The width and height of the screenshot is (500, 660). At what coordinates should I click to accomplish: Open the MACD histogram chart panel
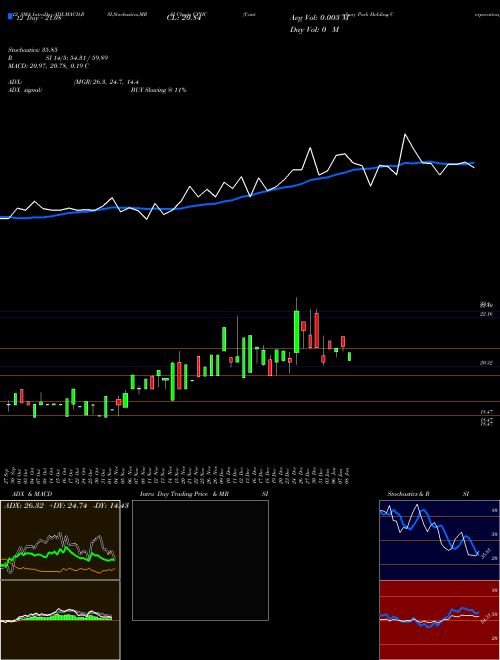(x=60, y=620)
